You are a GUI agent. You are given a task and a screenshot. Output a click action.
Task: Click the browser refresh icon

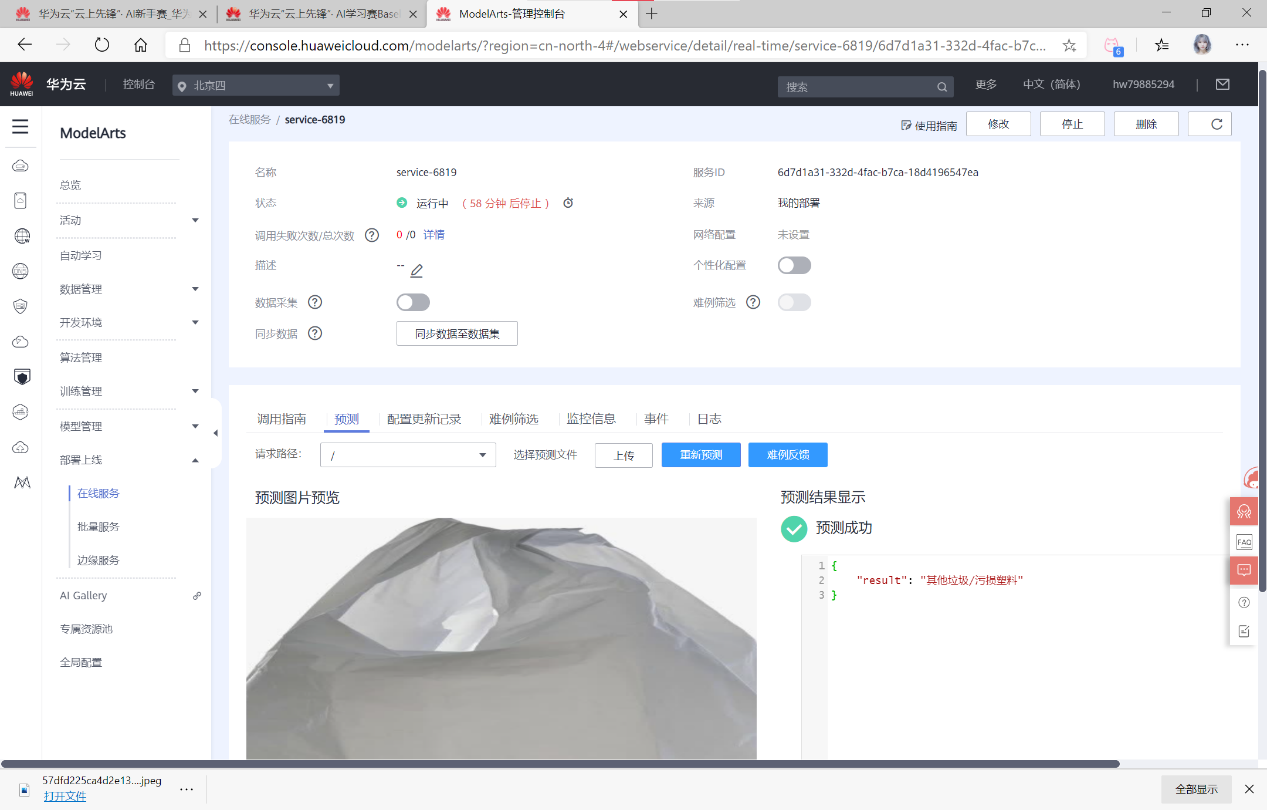coord(101,45)
